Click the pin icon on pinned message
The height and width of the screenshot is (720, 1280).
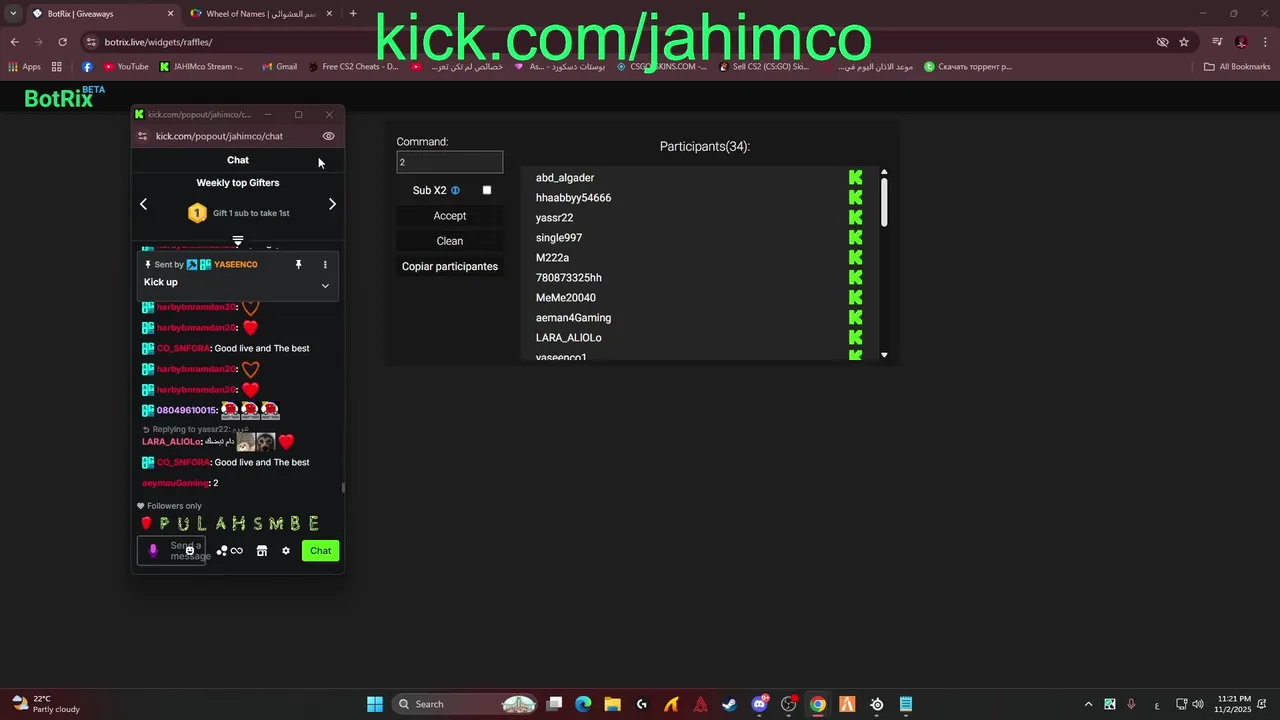298,265
